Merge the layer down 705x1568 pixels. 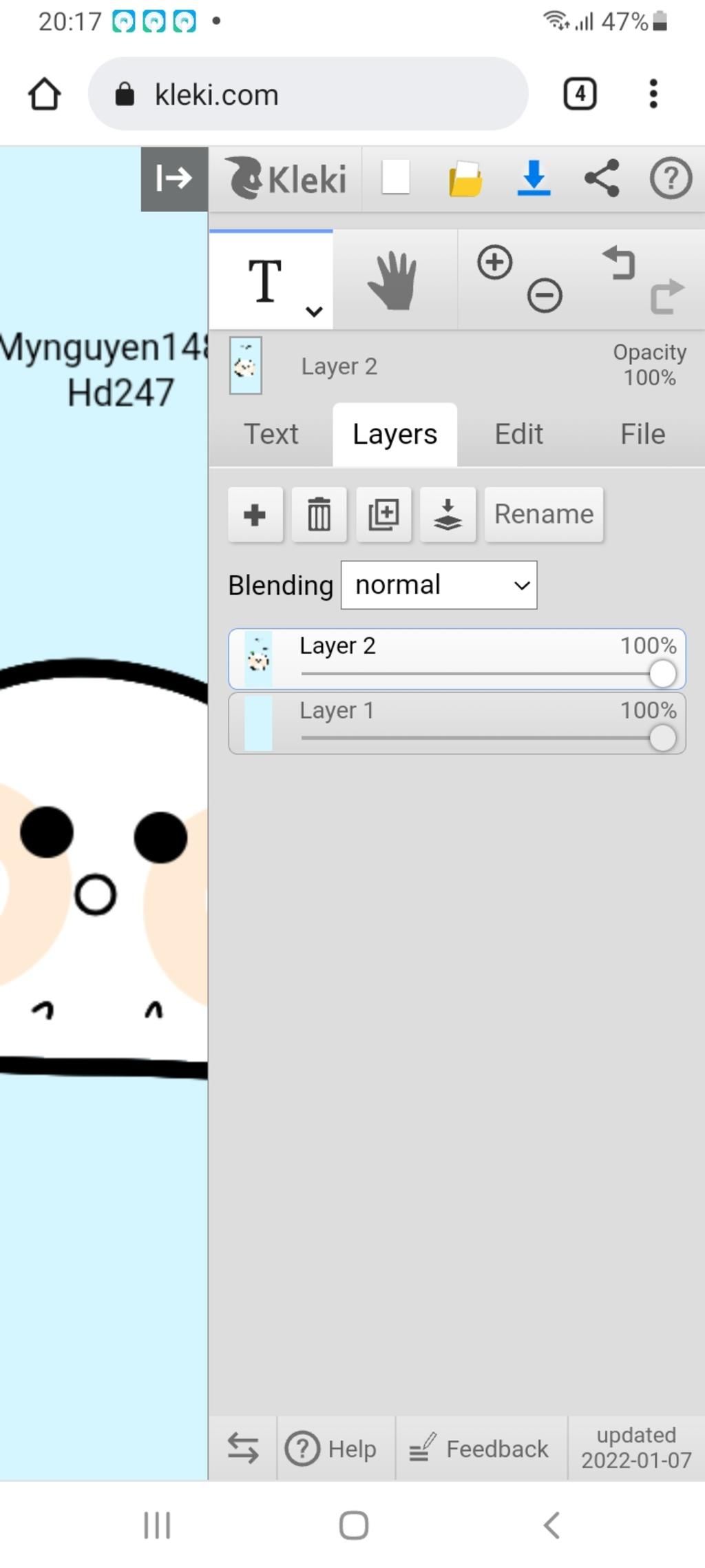pyautogui.click(x=448, y=515)
